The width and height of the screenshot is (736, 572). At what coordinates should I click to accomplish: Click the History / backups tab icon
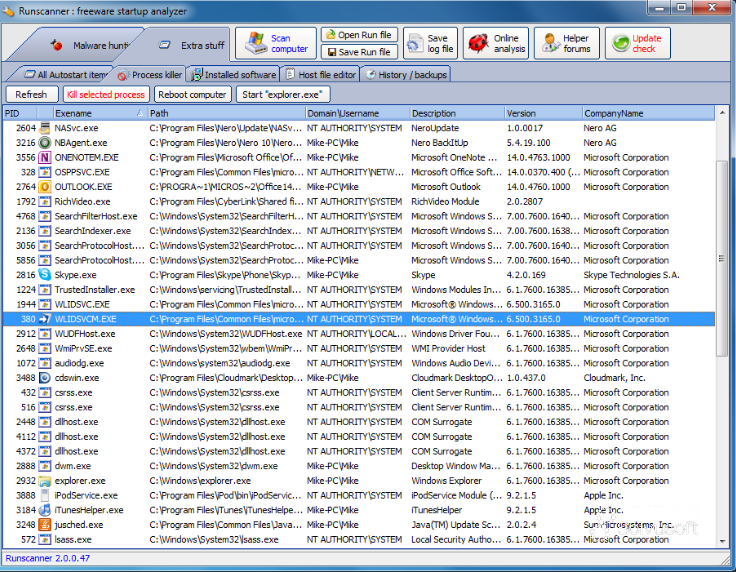click(x=370, y=74)
